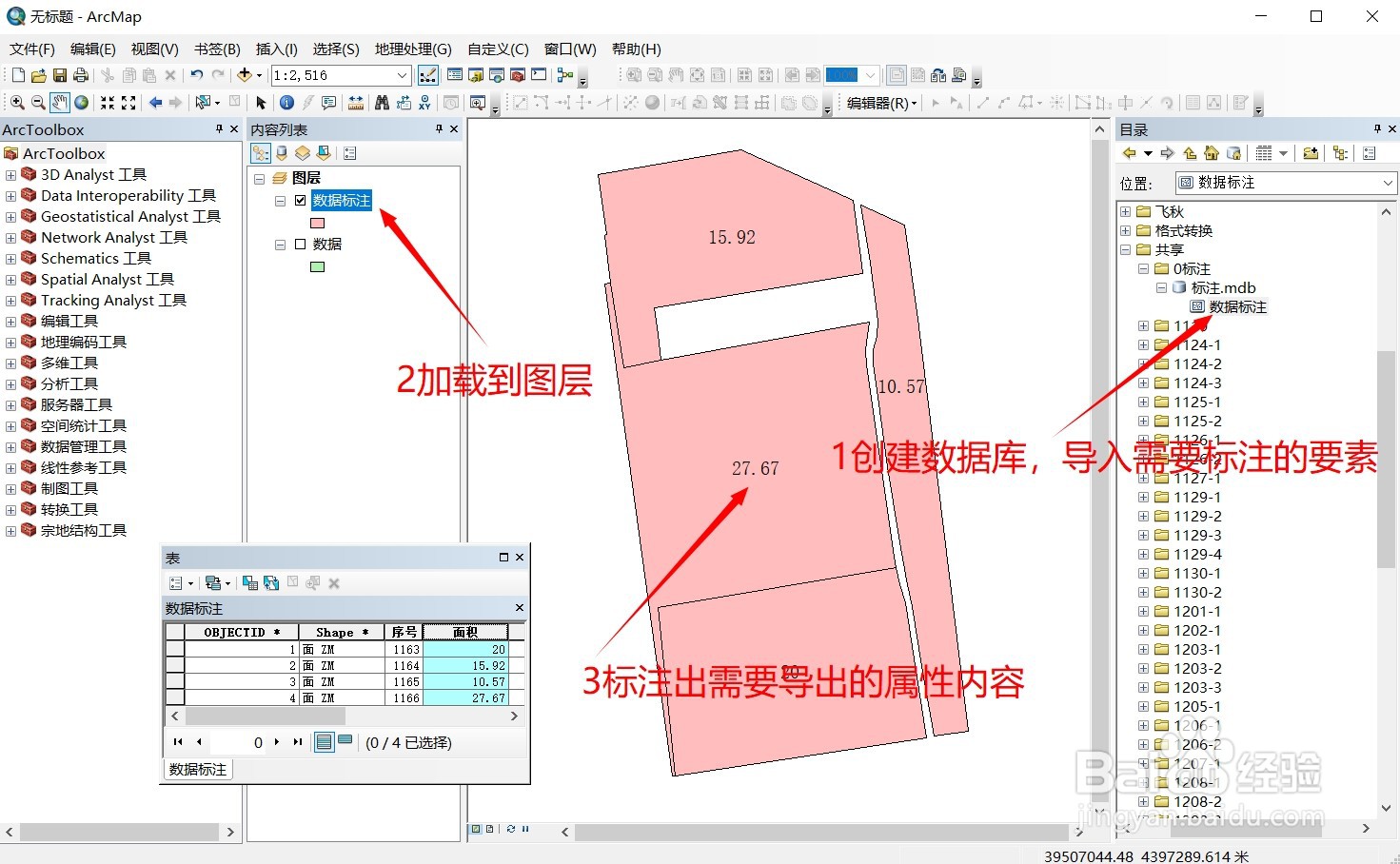Click the Fixed Zoom In icon

click(108, 103)
